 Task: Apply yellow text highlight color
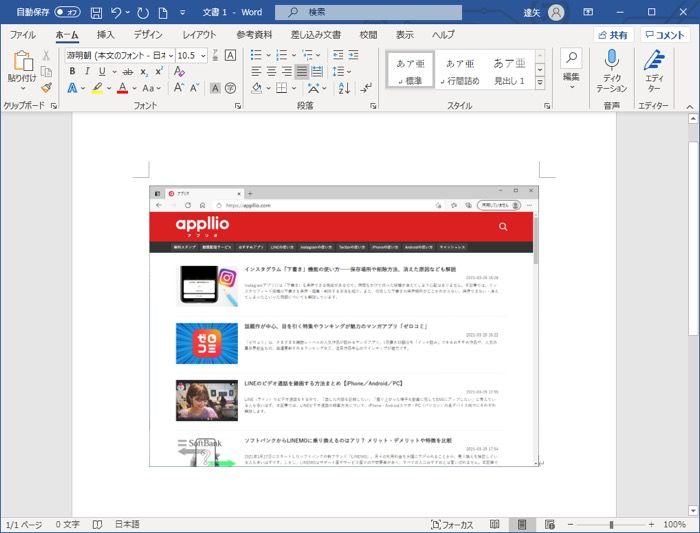click(97, 88)
